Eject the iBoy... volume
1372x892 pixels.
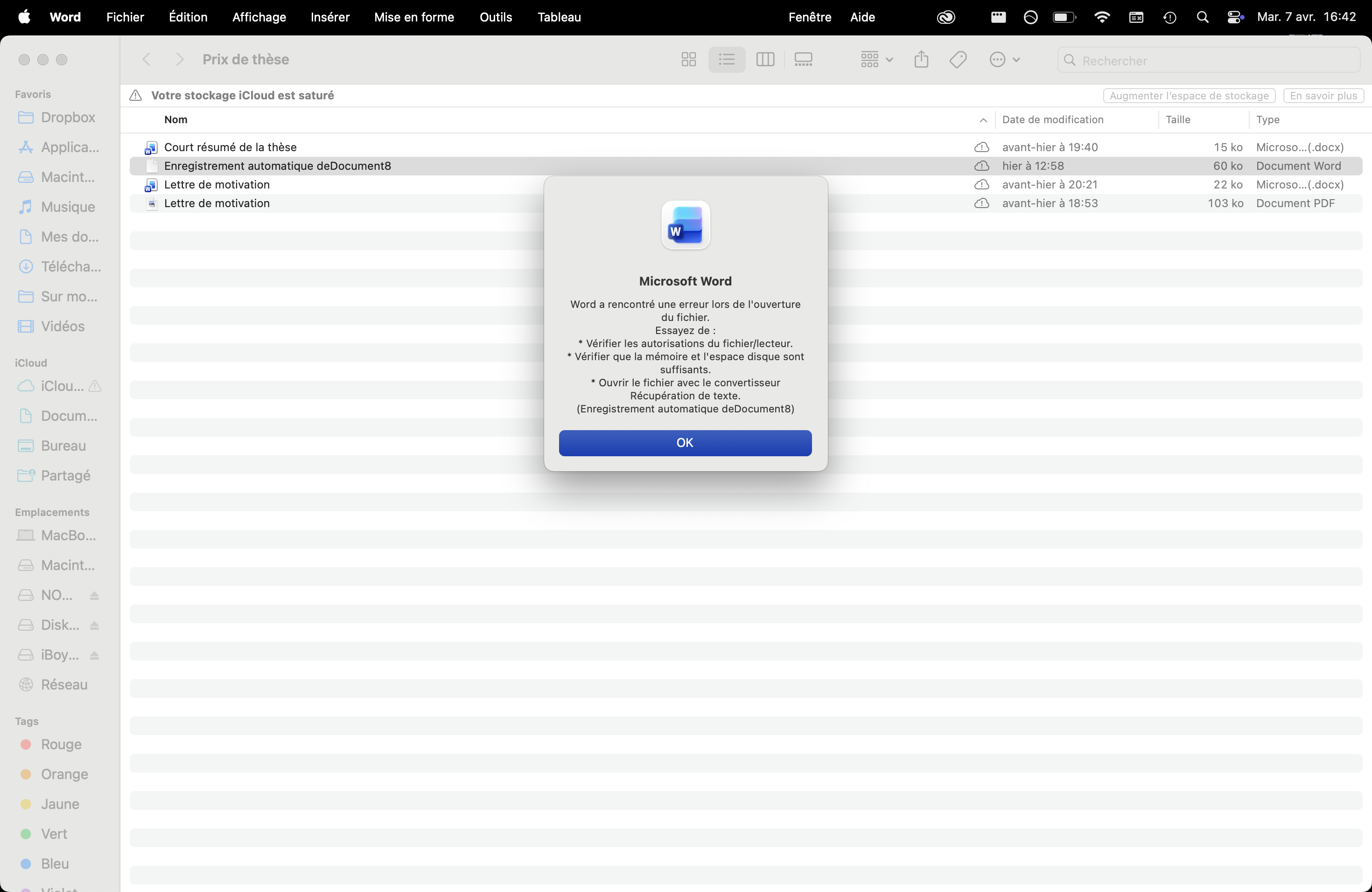click(95, 655)
